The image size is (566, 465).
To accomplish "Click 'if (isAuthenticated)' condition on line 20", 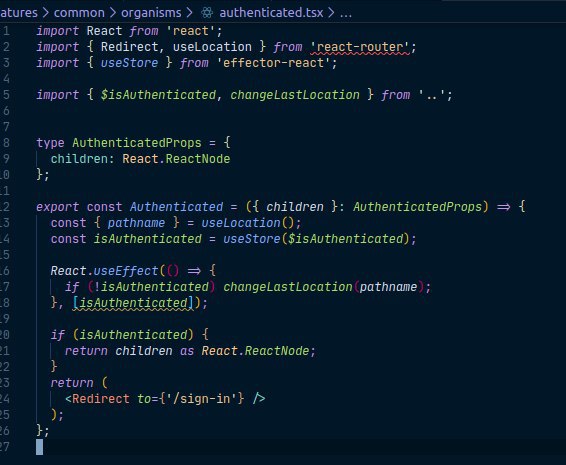I will pos(122,335).
